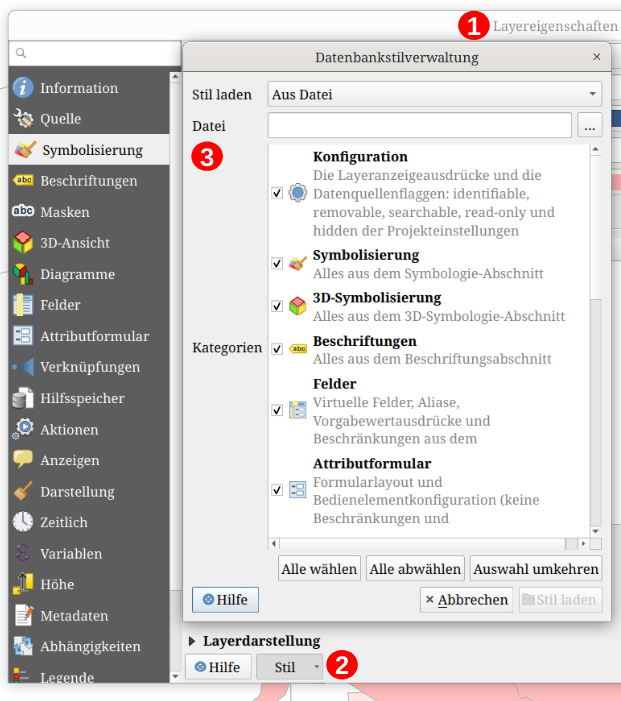Select the Aktionen gear icon
The height and width of the screenshot is (701, 621).
click(x=23, y=429)
